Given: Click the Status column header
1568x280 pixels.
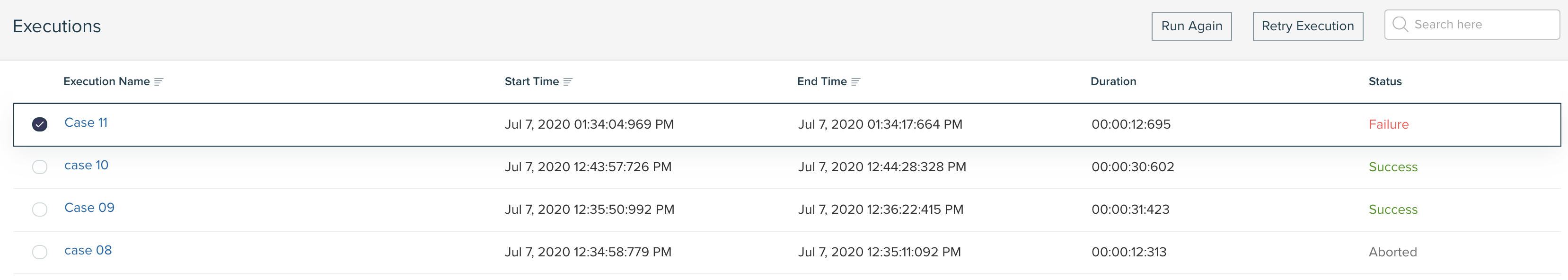Looking at the screenshot, I should click(x=1385, y=81).
